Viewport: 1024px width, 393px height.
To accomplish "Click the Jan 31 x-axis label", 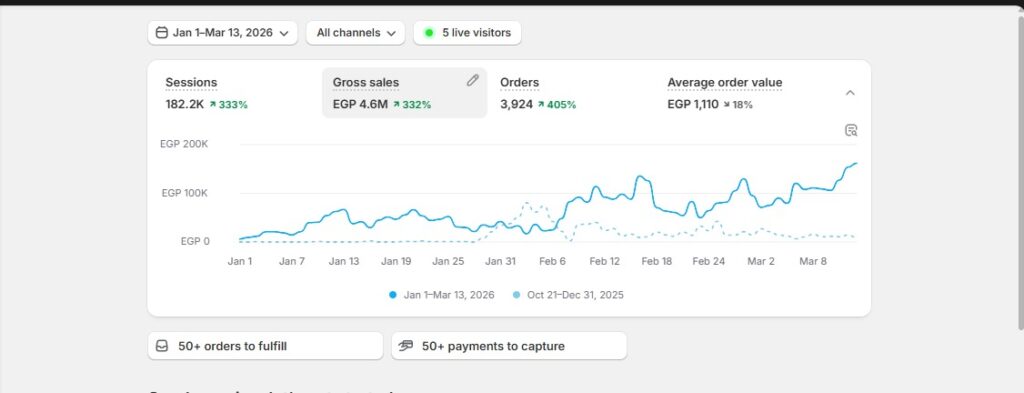I will click(x=500, y=262).
